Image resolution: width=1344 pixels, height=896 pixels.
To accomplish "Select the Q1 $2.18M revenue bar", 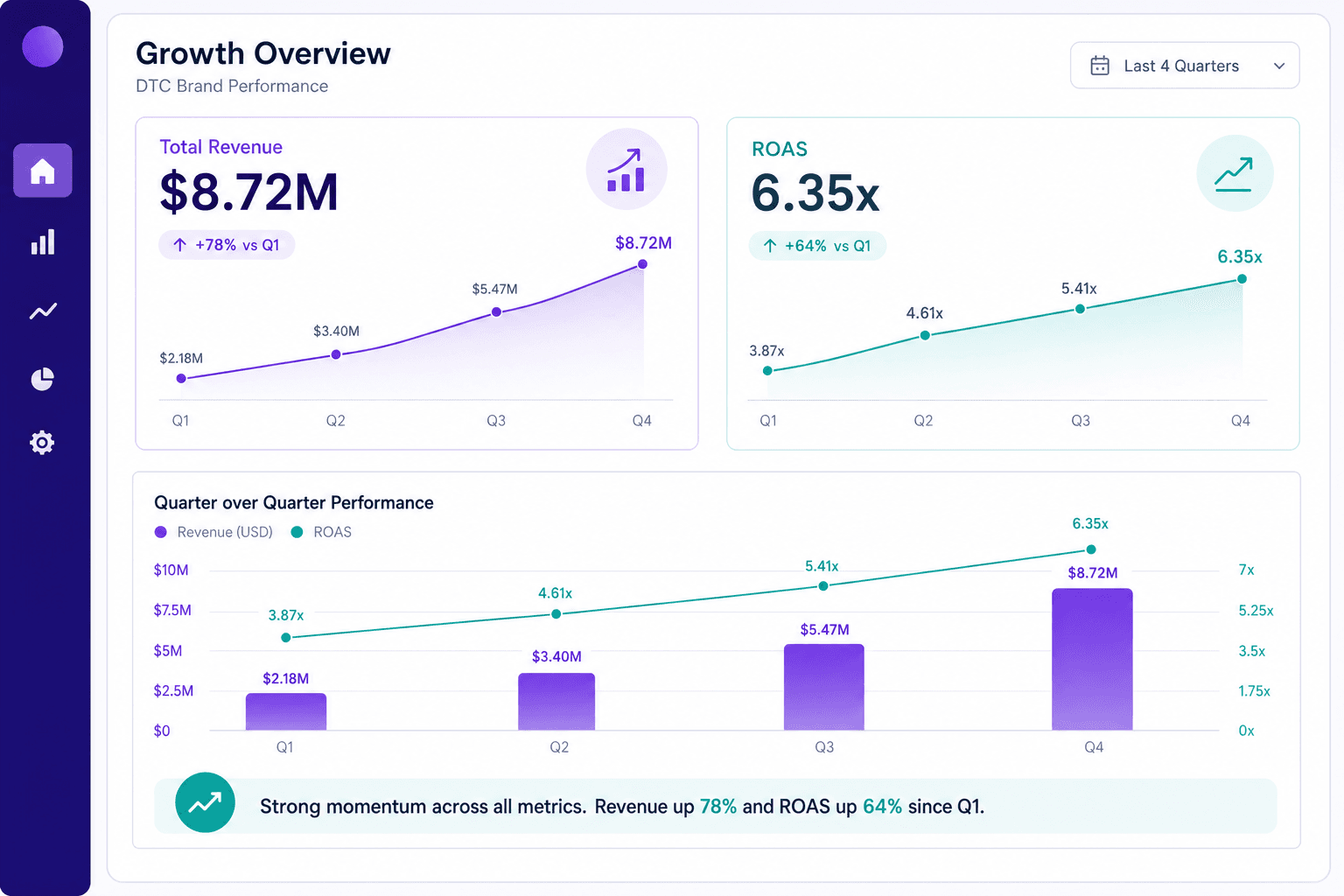I will point(286,711).
